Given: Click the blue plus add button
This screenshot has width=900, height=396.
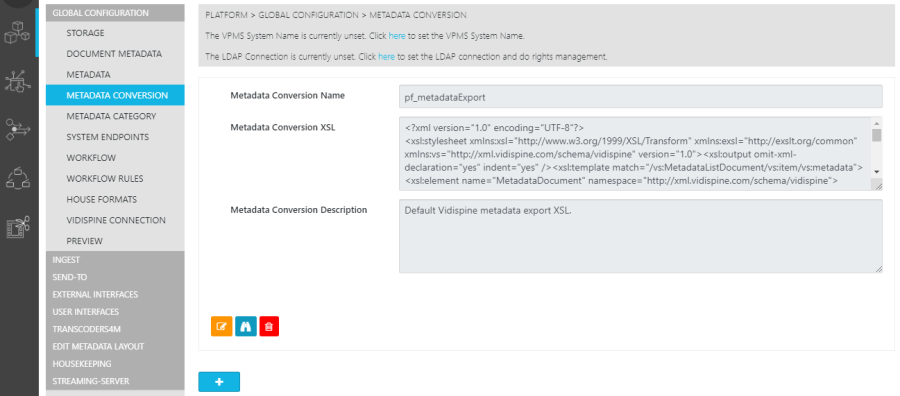Looking at the screenshot, I should pos(219,382).
